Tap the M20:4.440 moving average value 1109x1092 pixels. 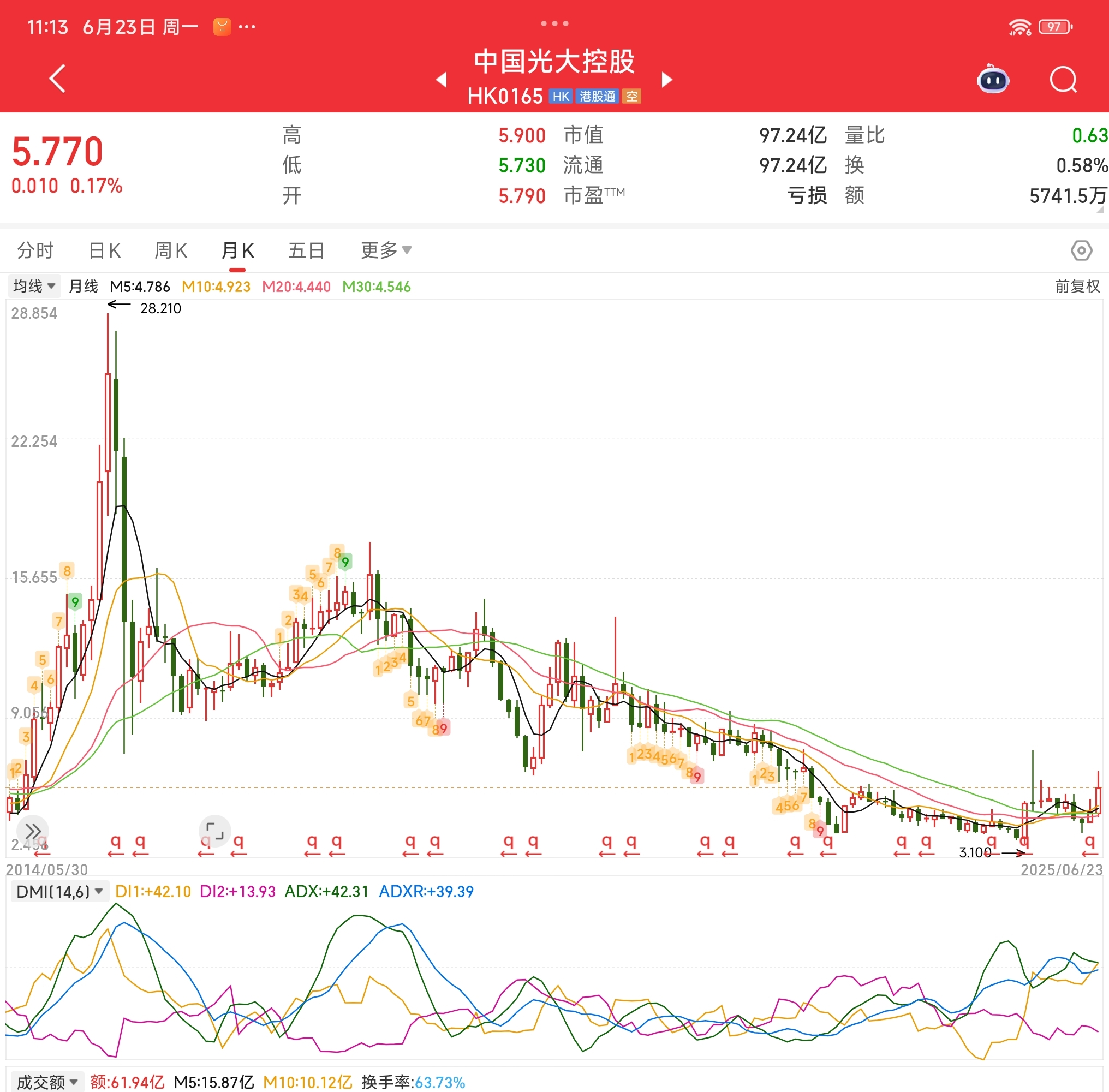coord(296,286)
